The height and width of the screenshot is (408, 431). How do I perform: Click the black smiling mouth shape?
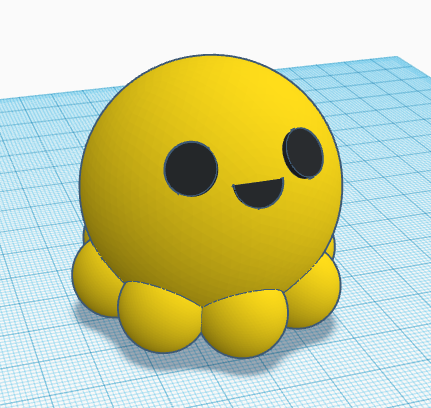pyautogui.click(x=260, y=192)
